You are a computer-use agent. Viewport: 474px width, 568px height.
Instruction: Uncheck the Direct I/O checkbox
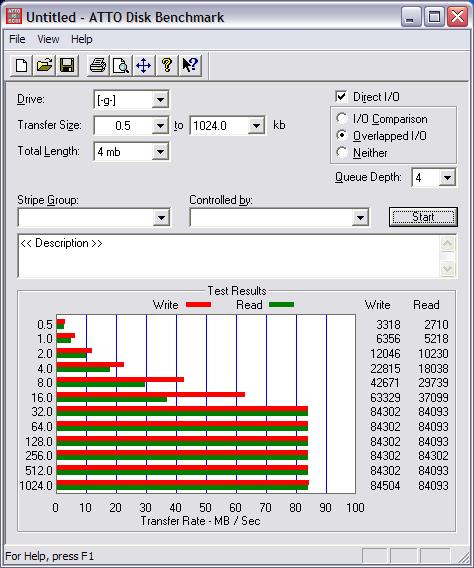pos(341,97)
